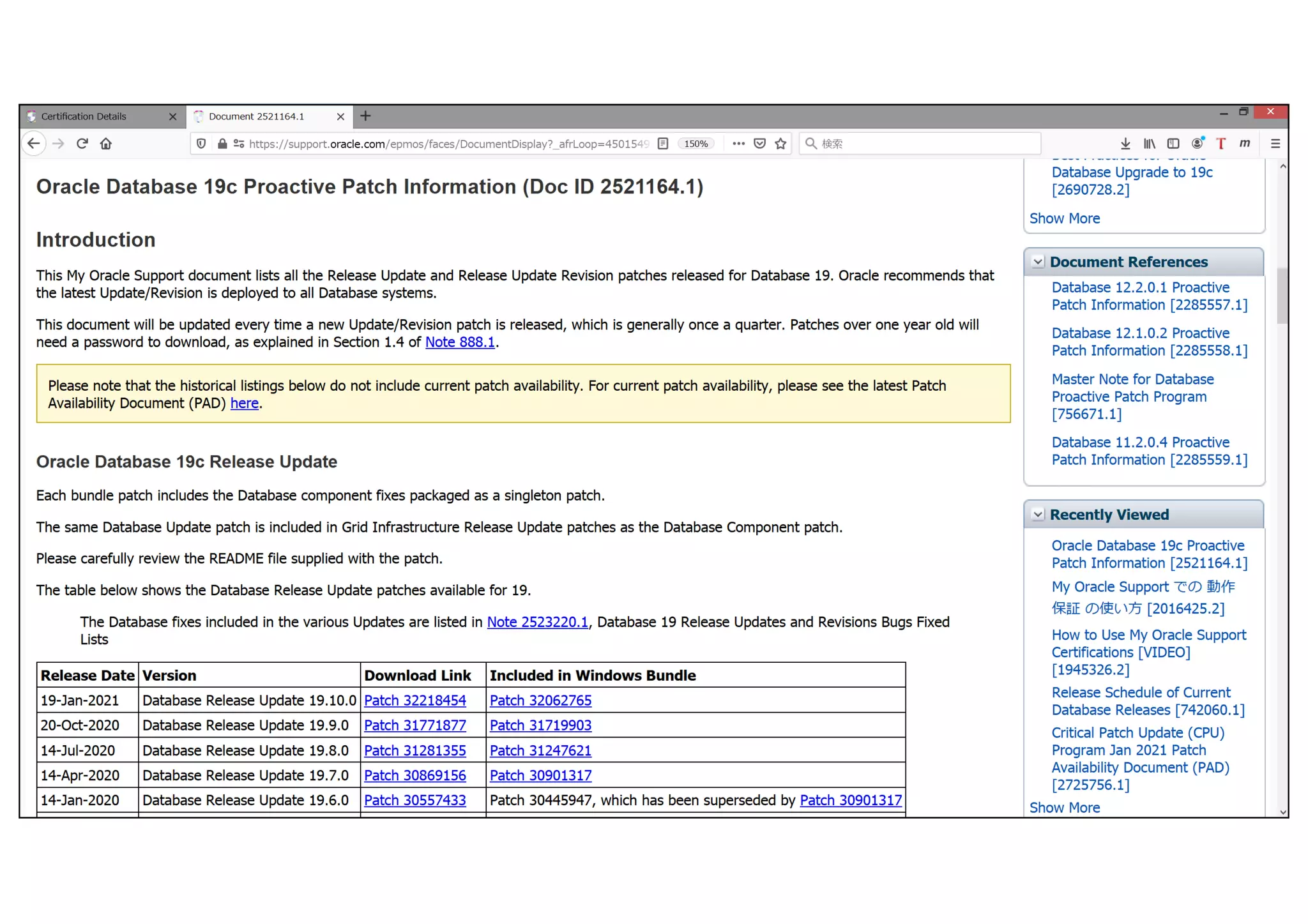This screenshot has height=924, width=1308.
Task: Open Database Upgrade to 19c reference
Action: pos(1132,181)
